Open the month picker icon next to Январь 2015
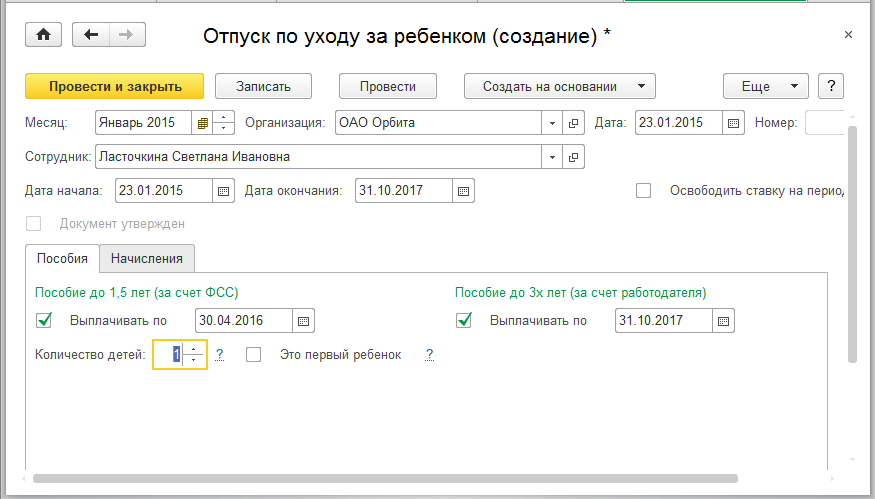 203,123
